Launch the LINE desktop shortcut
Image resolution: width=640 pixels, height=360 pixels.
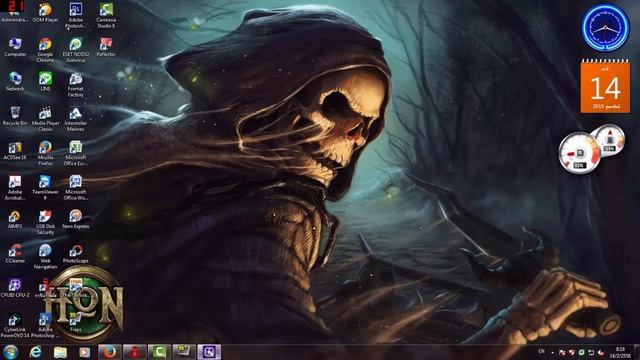tap(45, 81)
